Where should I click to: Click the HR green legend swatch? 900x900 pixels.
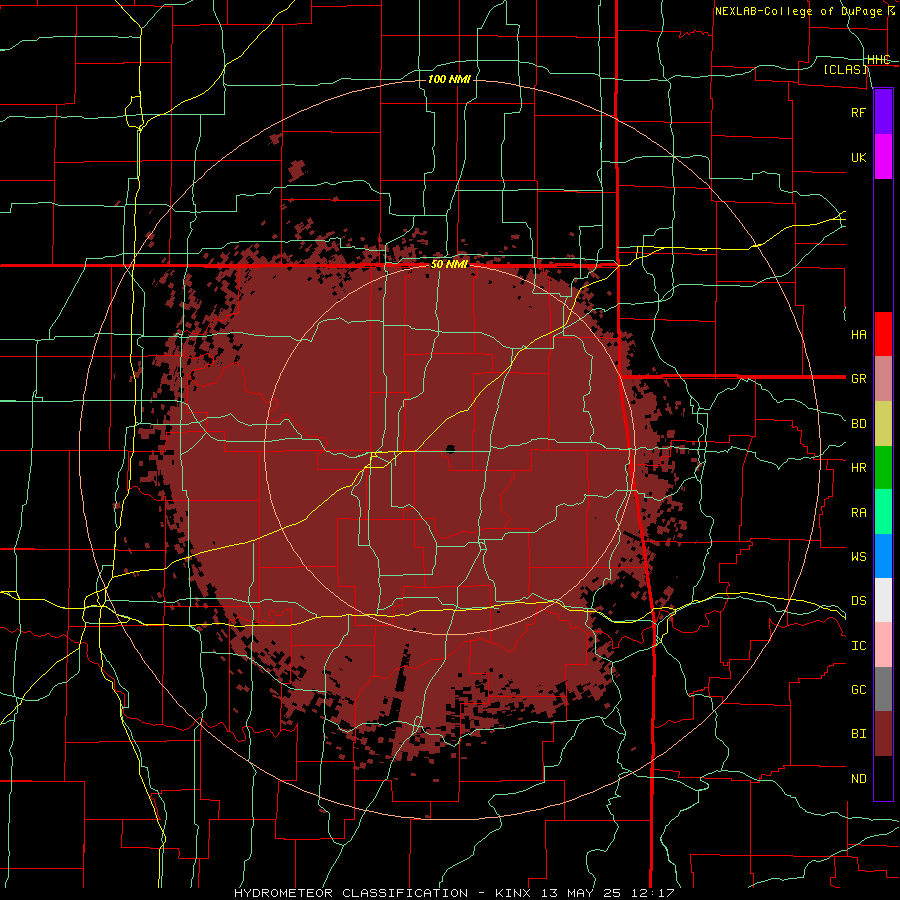tap(883, 468)
